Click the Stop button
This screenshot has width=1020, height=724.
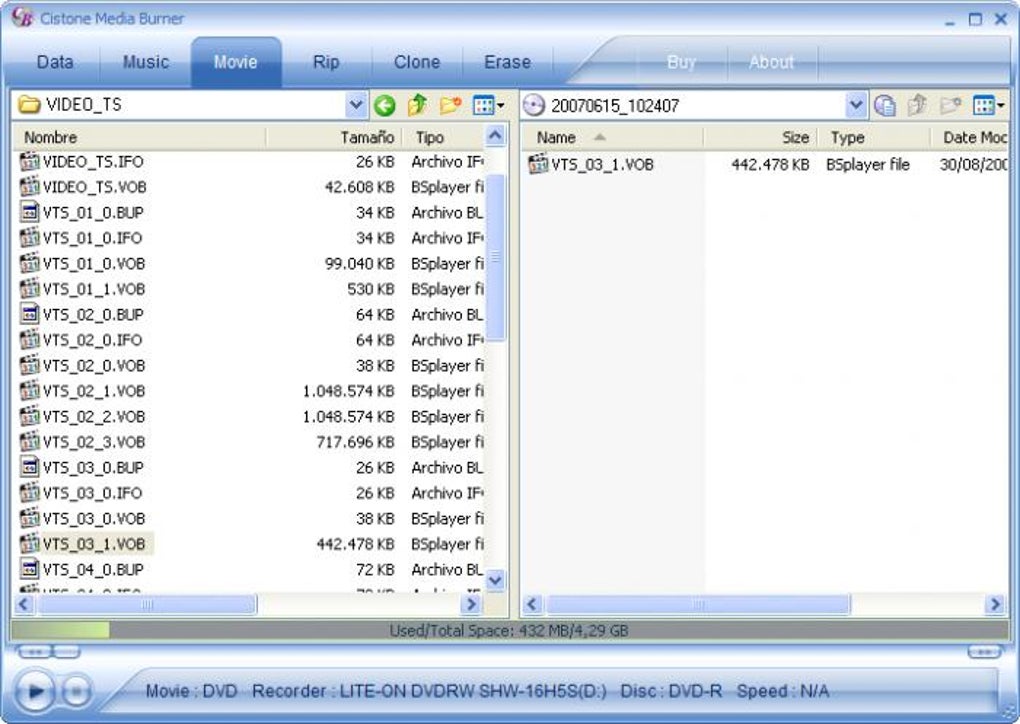click(x=77, y=691)
